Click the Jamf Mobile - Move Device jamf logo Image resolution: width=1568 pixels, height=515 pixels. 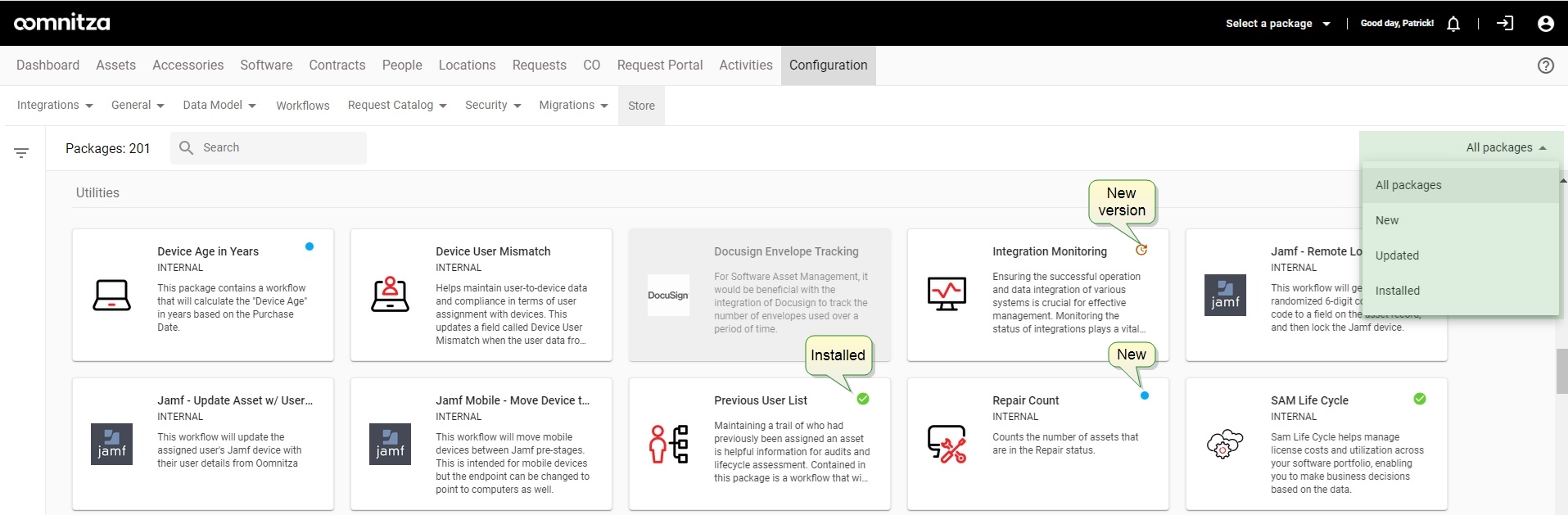click(391, 445)
